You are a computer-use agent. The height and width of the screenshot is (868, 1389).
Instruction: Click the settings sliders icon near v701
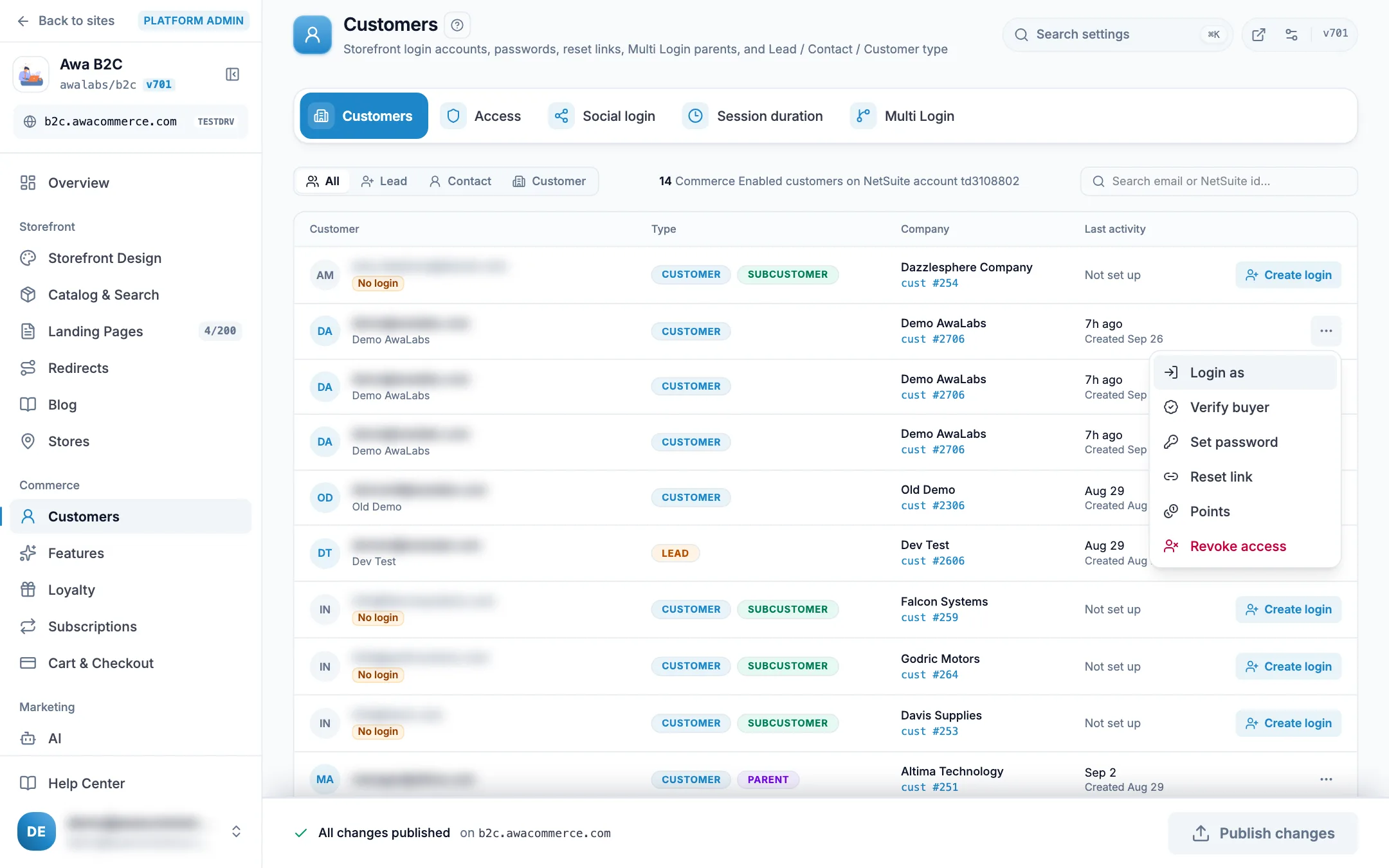[x=1291, y=35]
